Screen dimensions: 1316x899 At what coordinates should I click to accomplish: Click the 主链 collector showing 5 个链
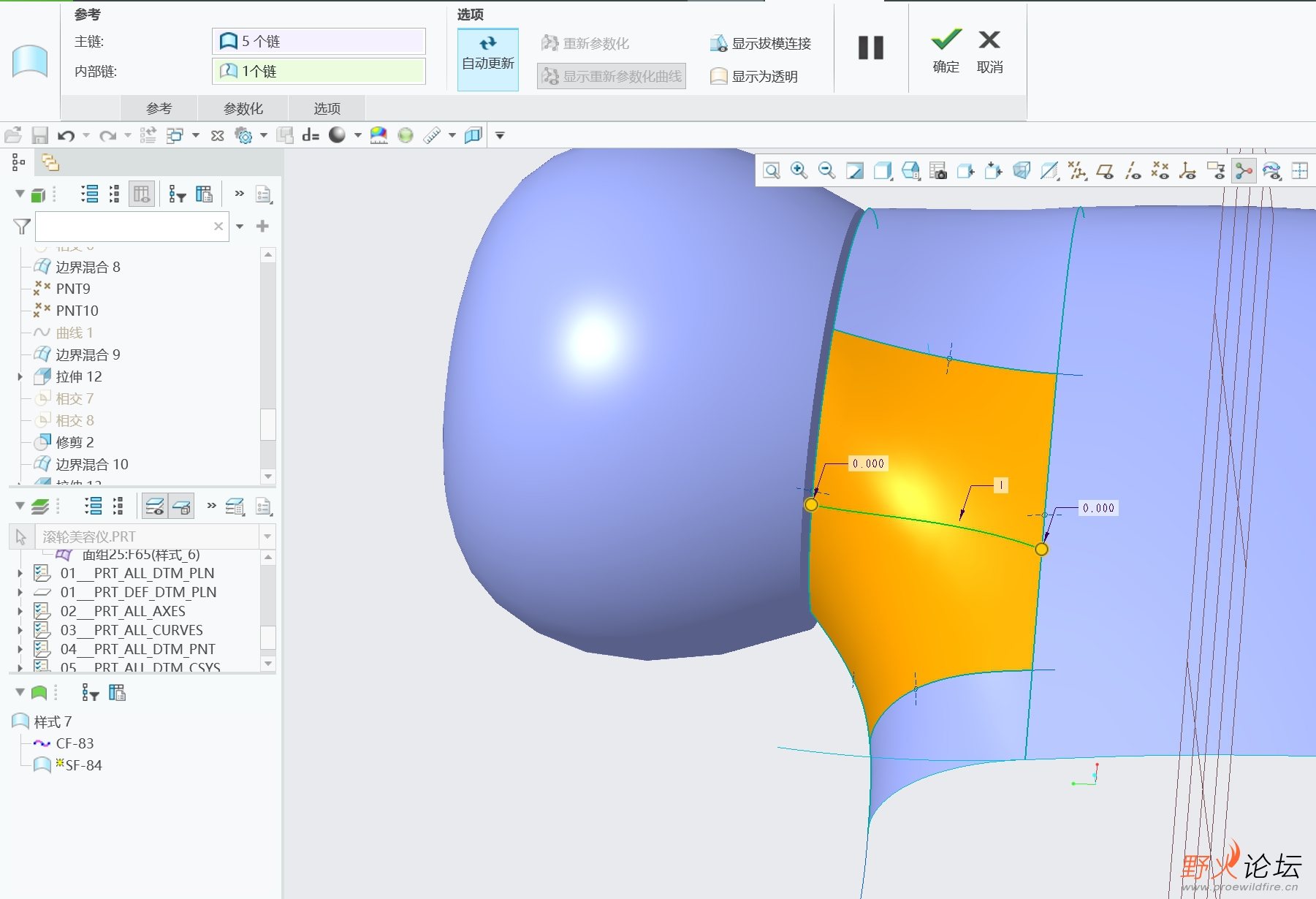point(319,42)
